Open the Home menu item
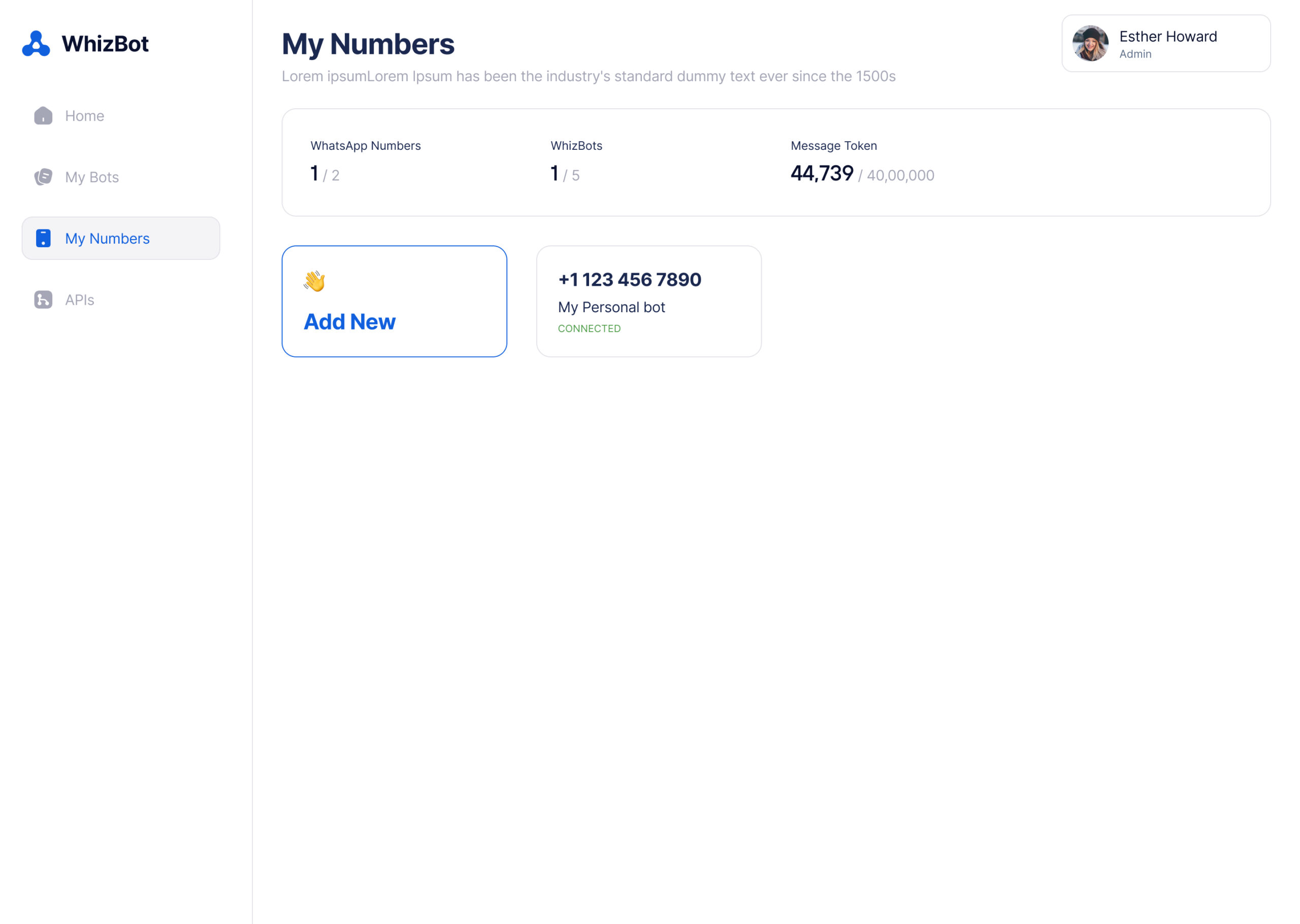This screenshot has width=1300, height=924. click(x=84, y=116)
